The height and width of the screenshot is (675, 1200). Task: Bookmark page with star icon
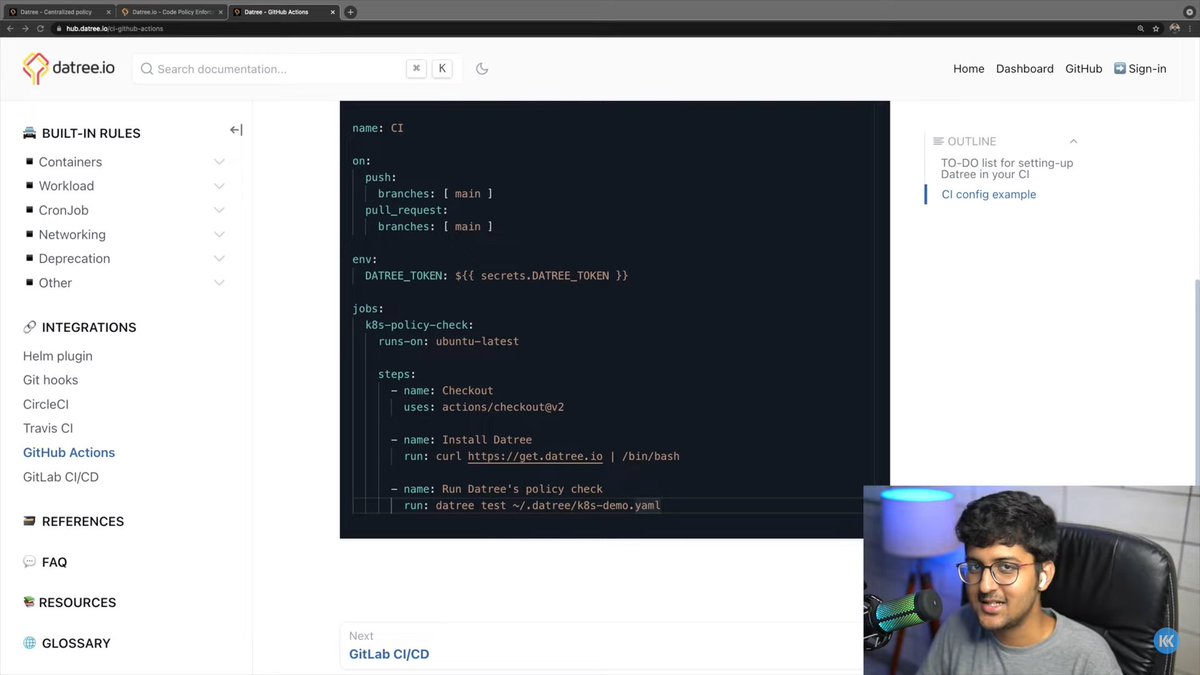tap(1156, 28)
